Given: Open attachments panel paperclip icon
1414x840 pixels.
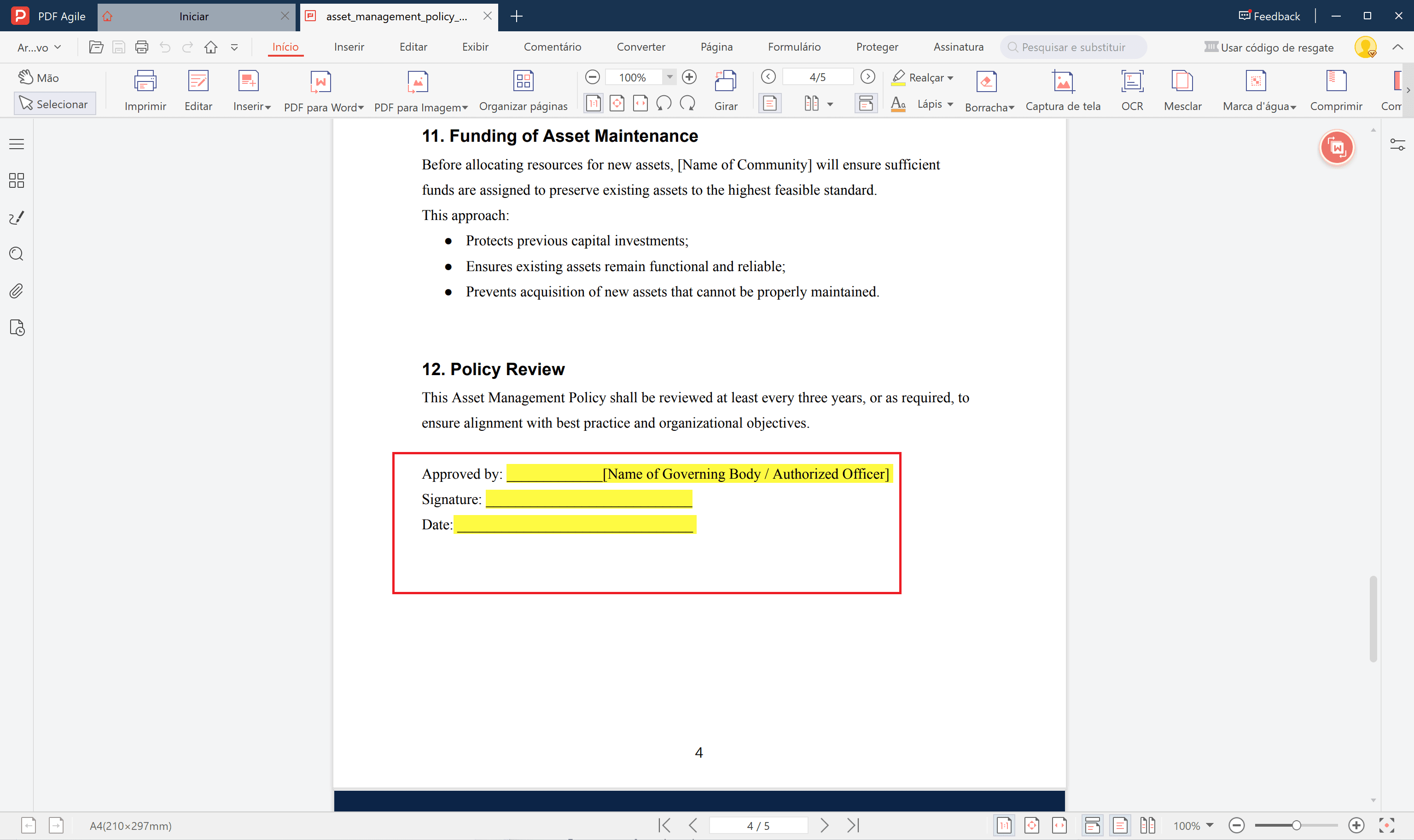Looking at the screenshot, I should [x=17, y=291].
